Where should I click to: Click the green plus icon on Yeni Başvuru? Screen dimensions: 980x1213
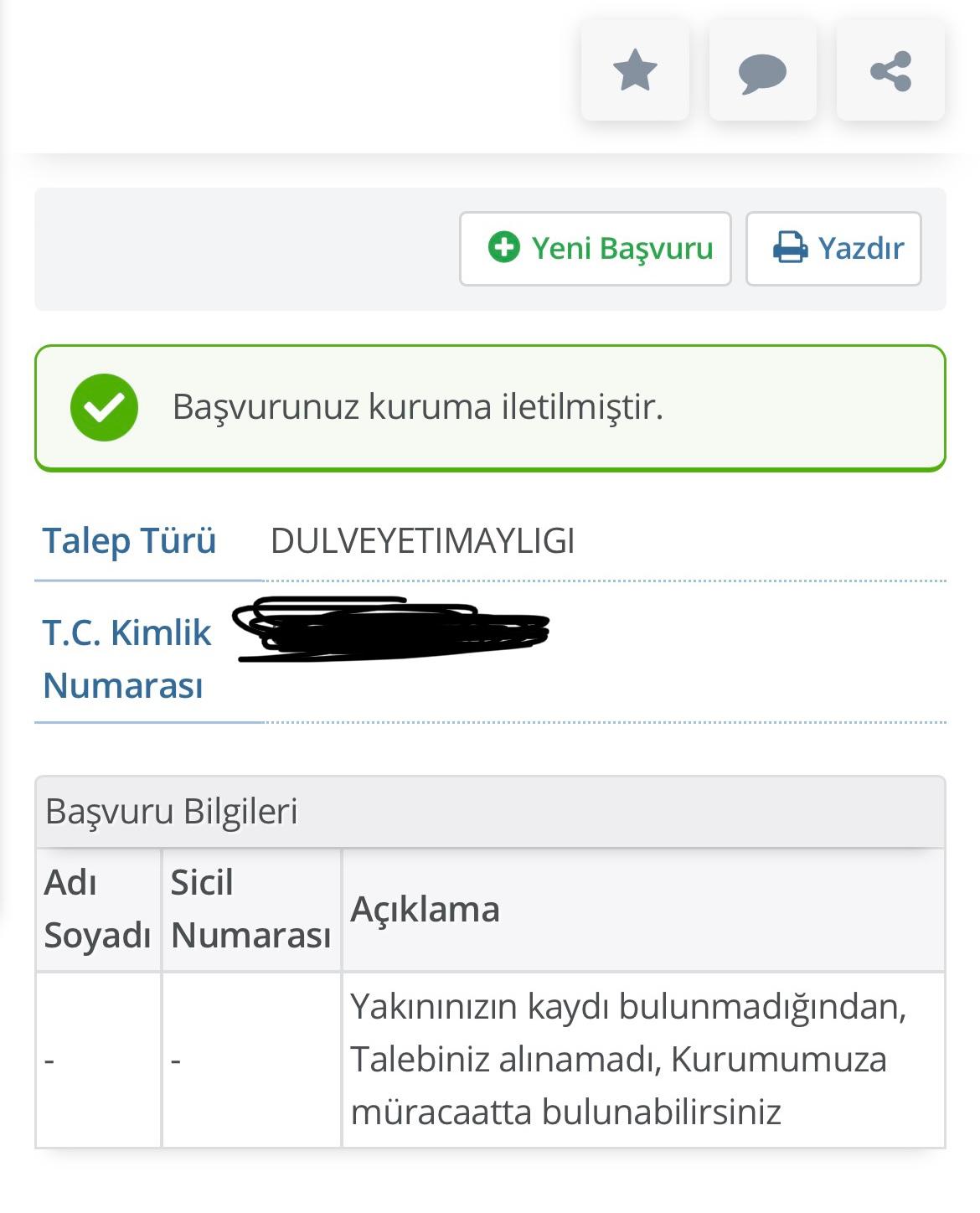click(503, 247)
